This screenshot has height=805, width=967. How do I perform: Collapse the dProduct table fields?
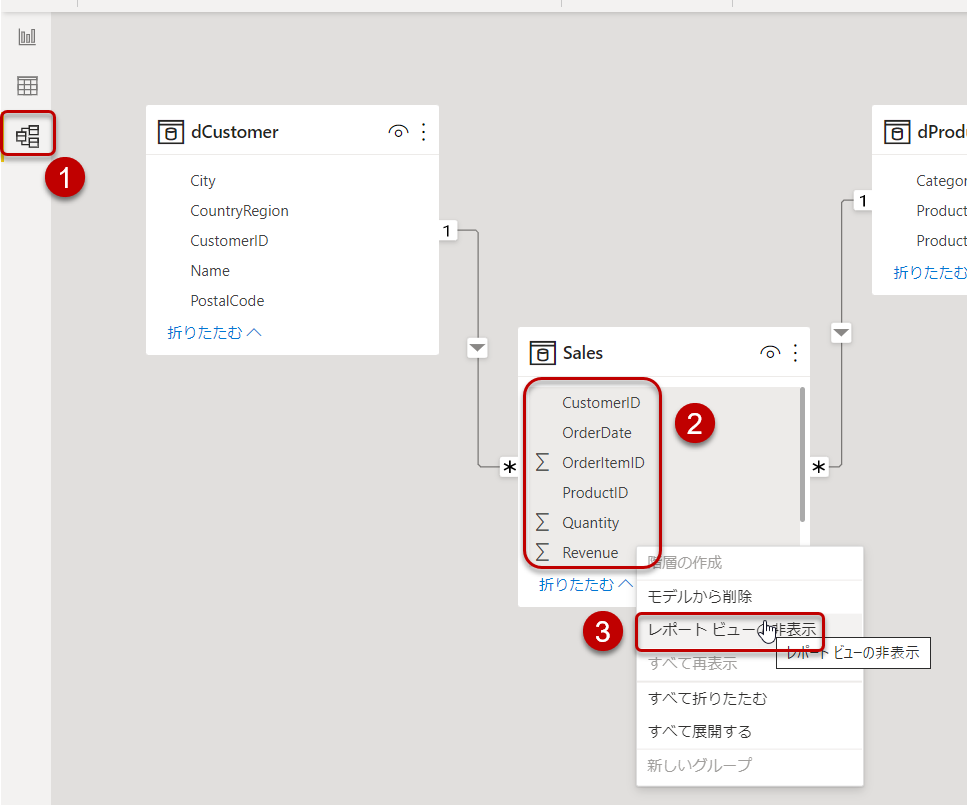point(930,273)
